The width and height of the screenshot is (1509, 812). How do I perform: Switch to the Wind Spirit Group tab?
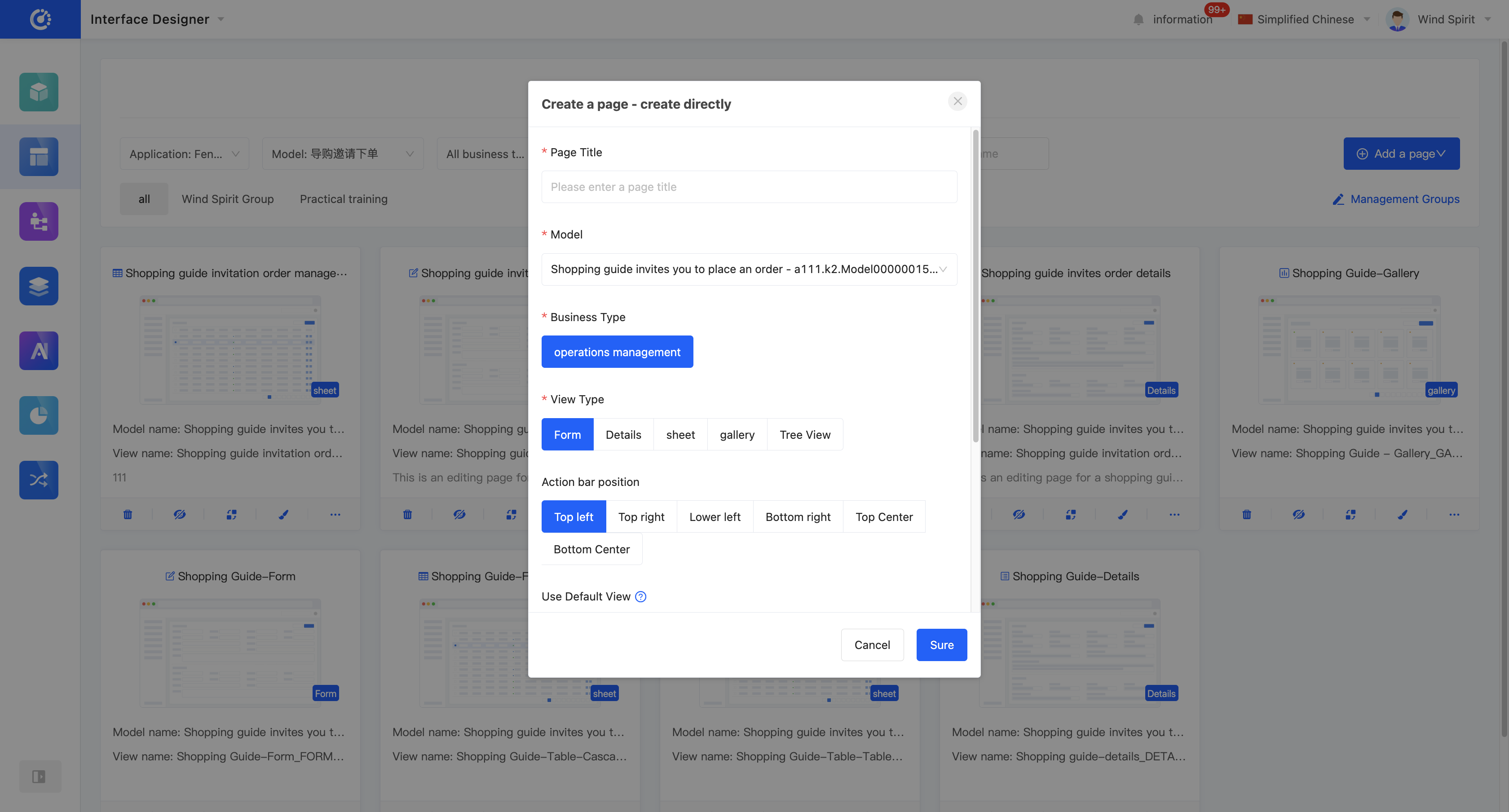click(x=227, y=199)
